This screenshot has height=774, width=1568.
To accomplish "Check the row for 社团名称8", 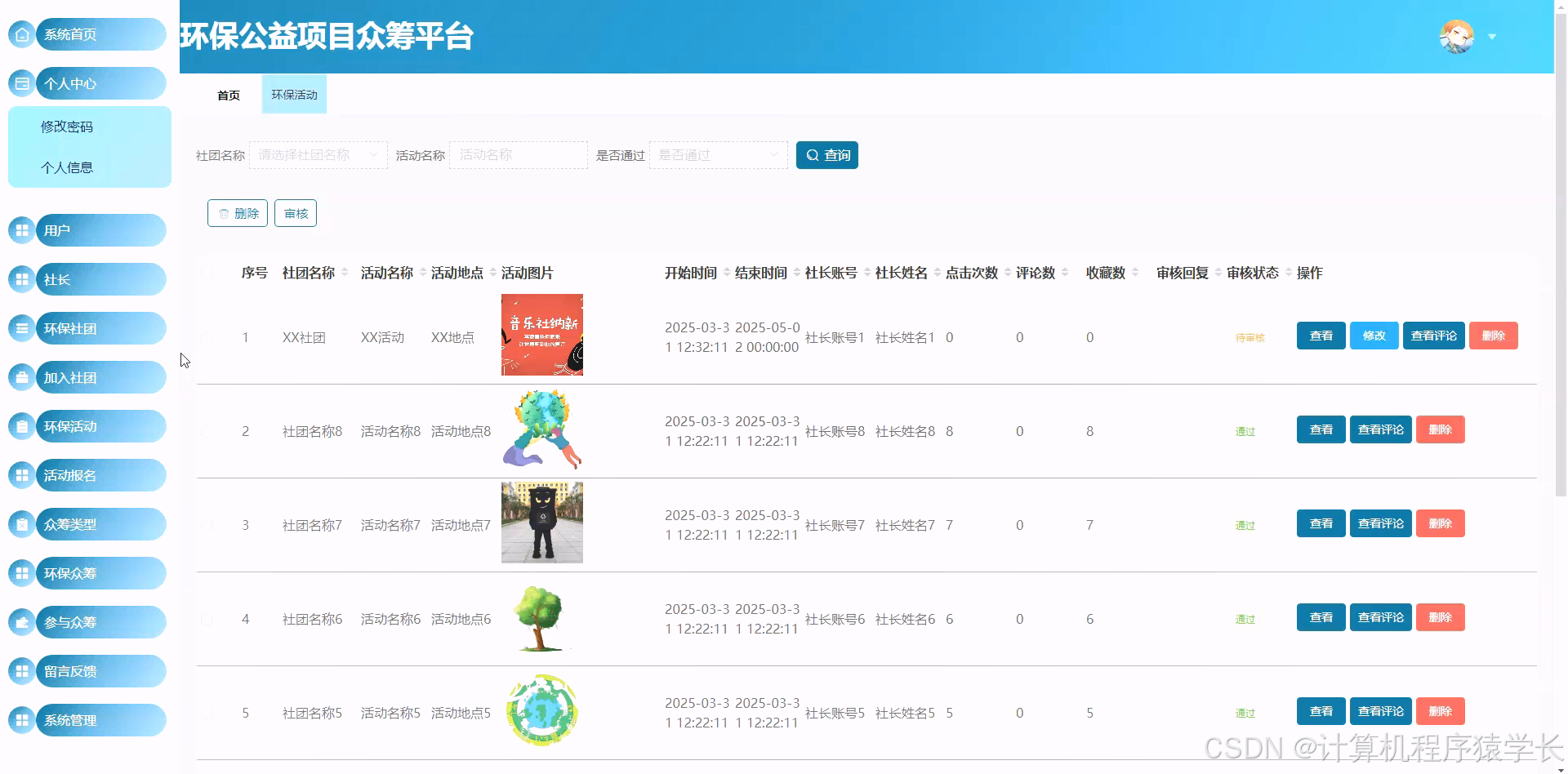I will tap(207, 431).
